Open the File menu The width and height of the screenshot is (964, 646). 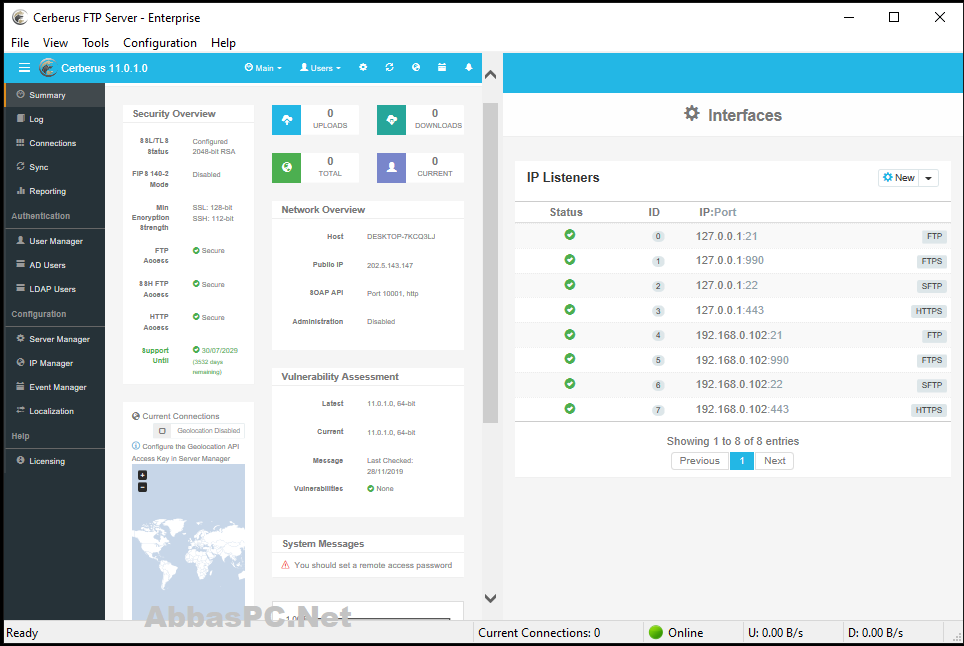[20, 42]
